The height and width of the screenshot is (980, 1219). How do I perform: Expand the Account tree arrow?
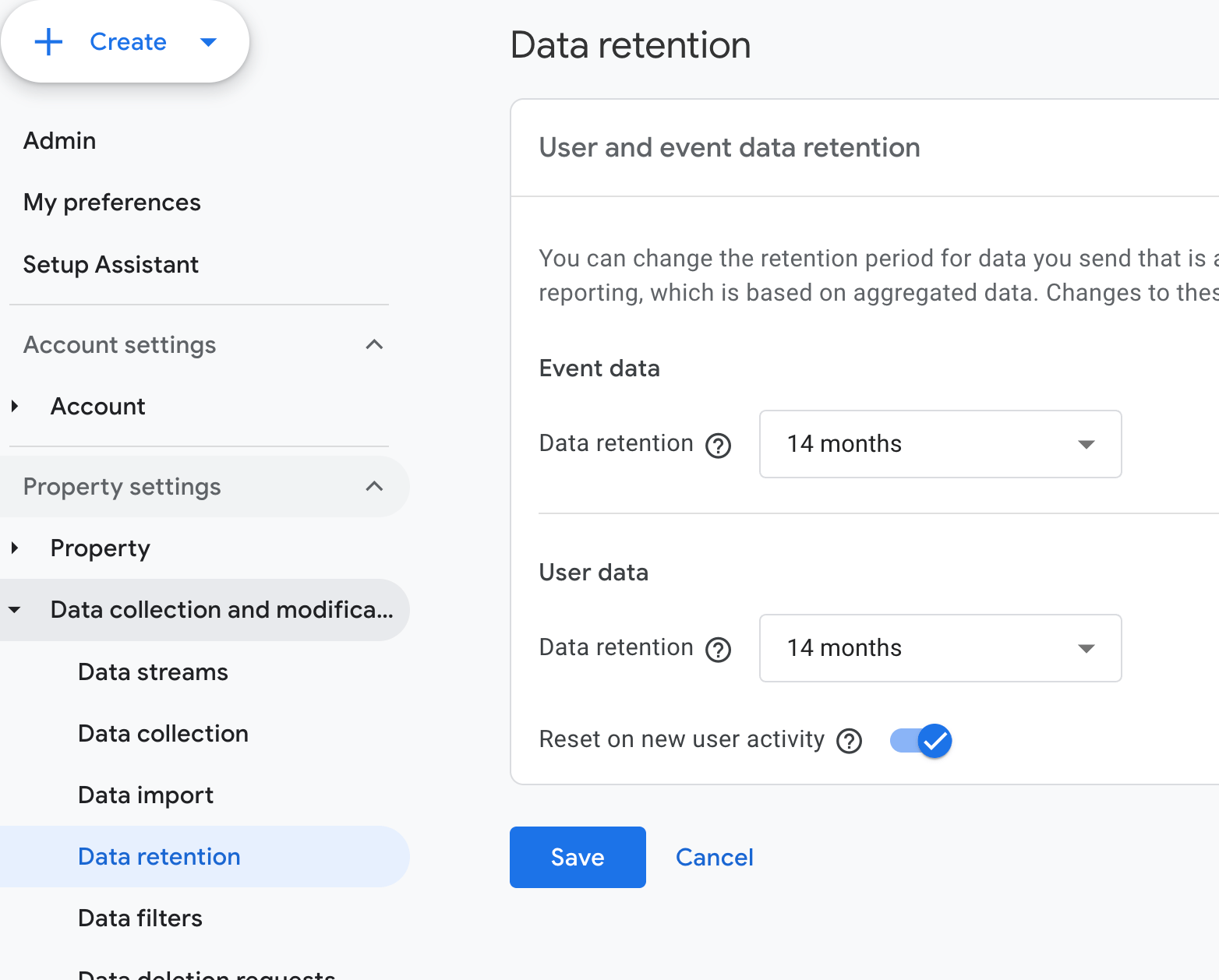click(15, 406)
